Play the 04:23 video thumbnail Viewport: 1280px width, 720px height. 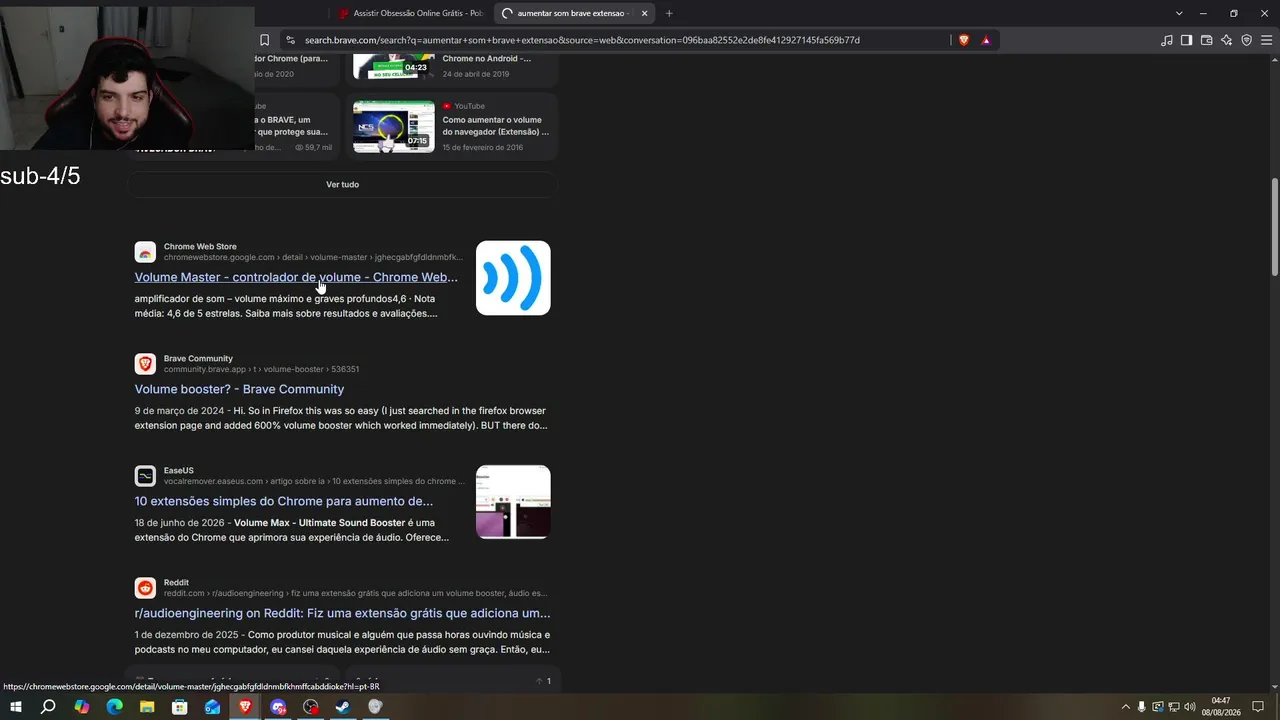(393, 66)
